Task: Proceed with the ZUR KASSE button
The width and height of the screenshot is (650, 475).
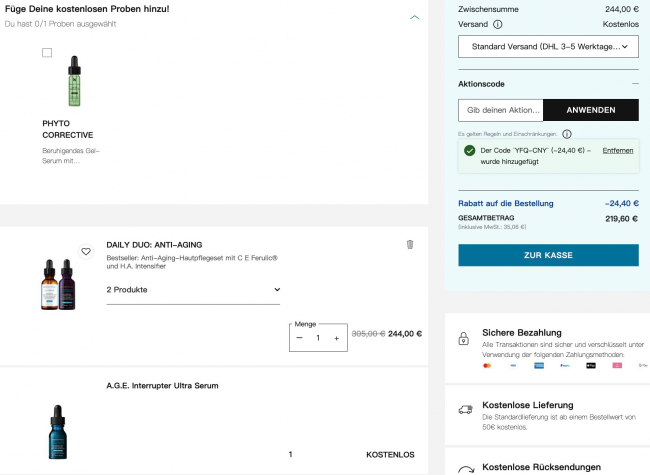Action: 548,255
